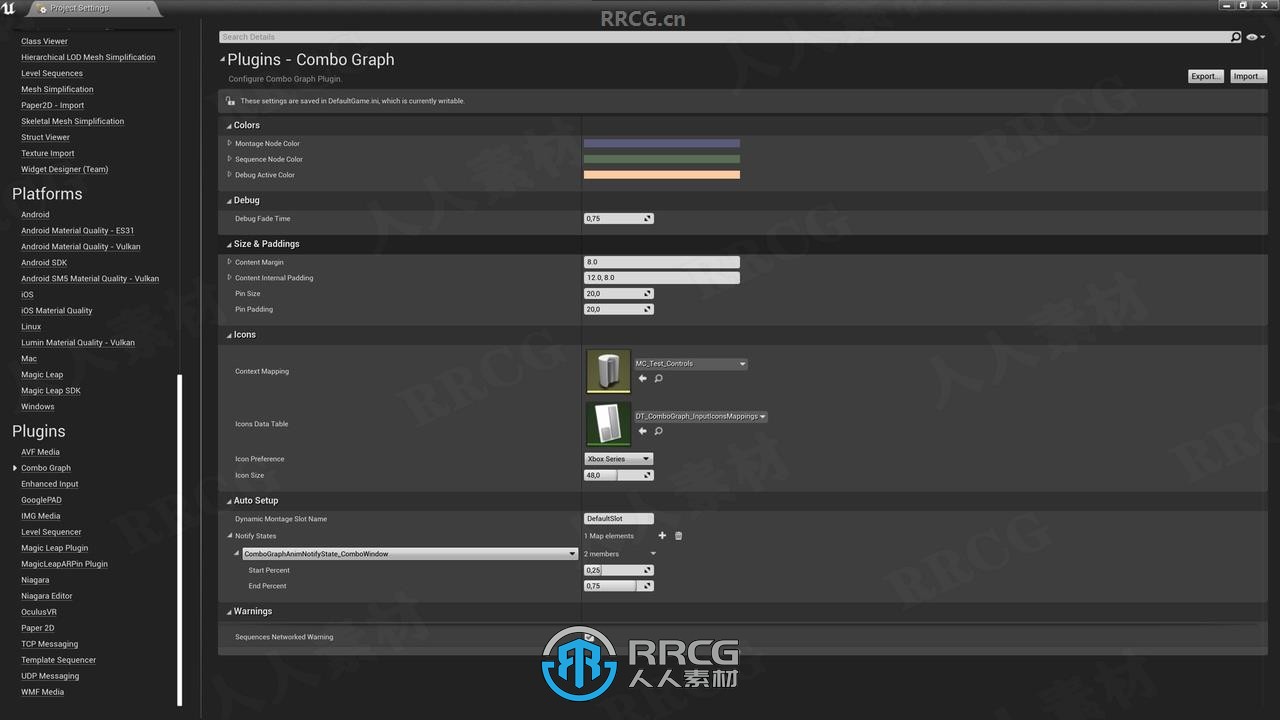Click the 1 Map elements text
This screenshot has width=1280, height=720.
609,536
